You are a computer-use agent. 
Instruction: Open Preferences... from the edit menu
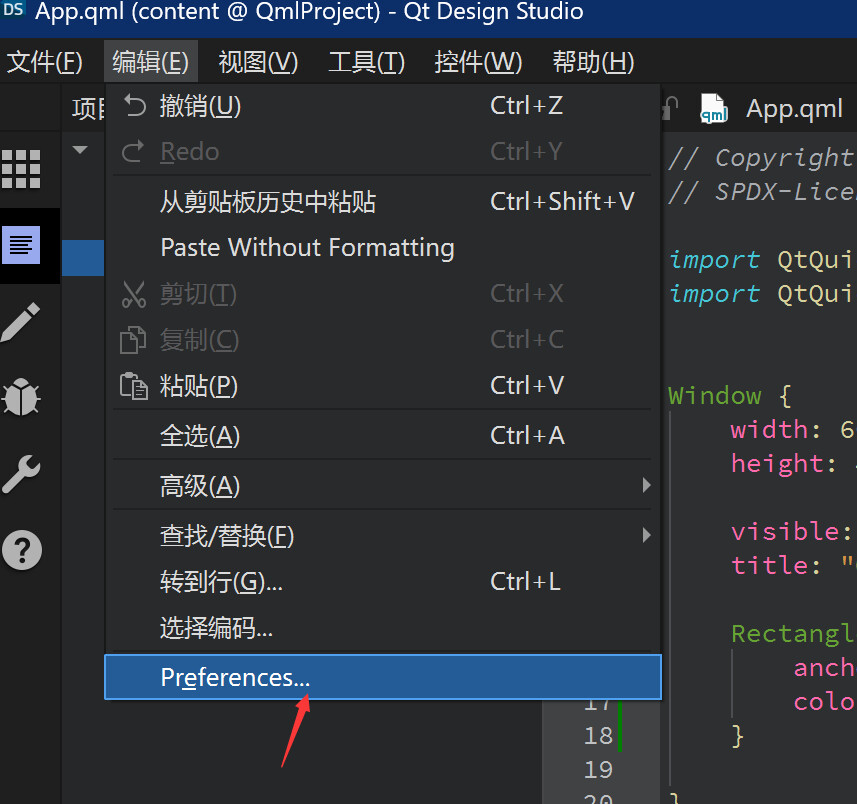[x=383, y=677]
